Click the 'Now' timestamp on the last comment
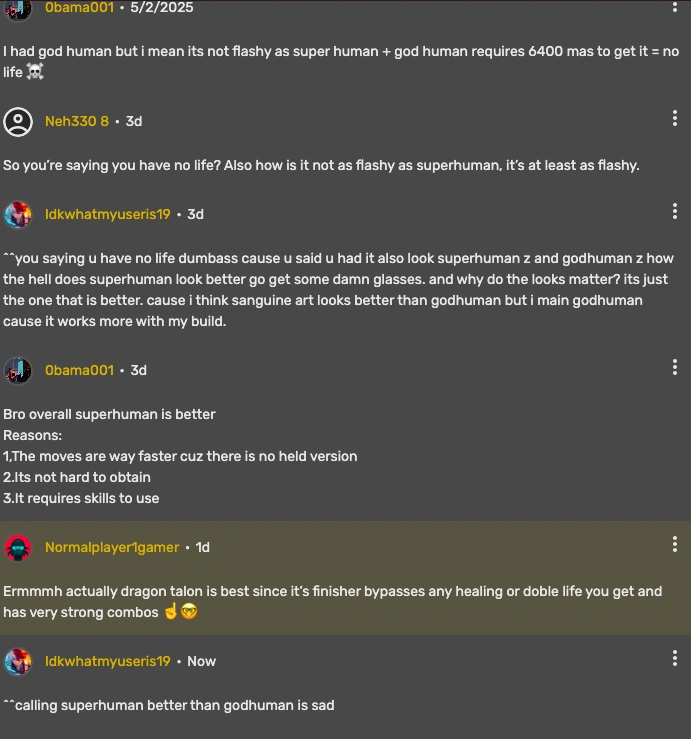 201,662
